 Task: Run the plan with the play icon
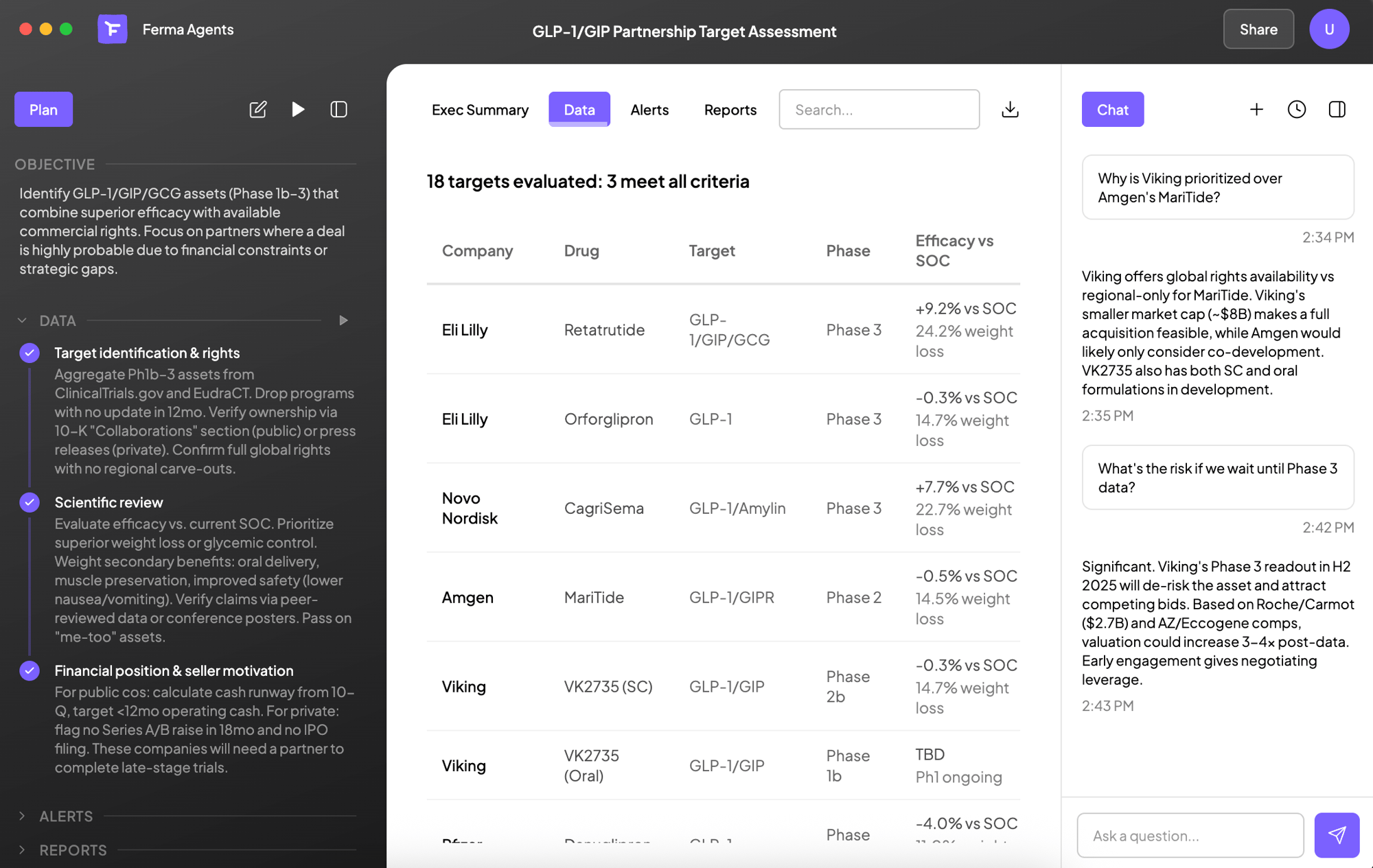298,110
